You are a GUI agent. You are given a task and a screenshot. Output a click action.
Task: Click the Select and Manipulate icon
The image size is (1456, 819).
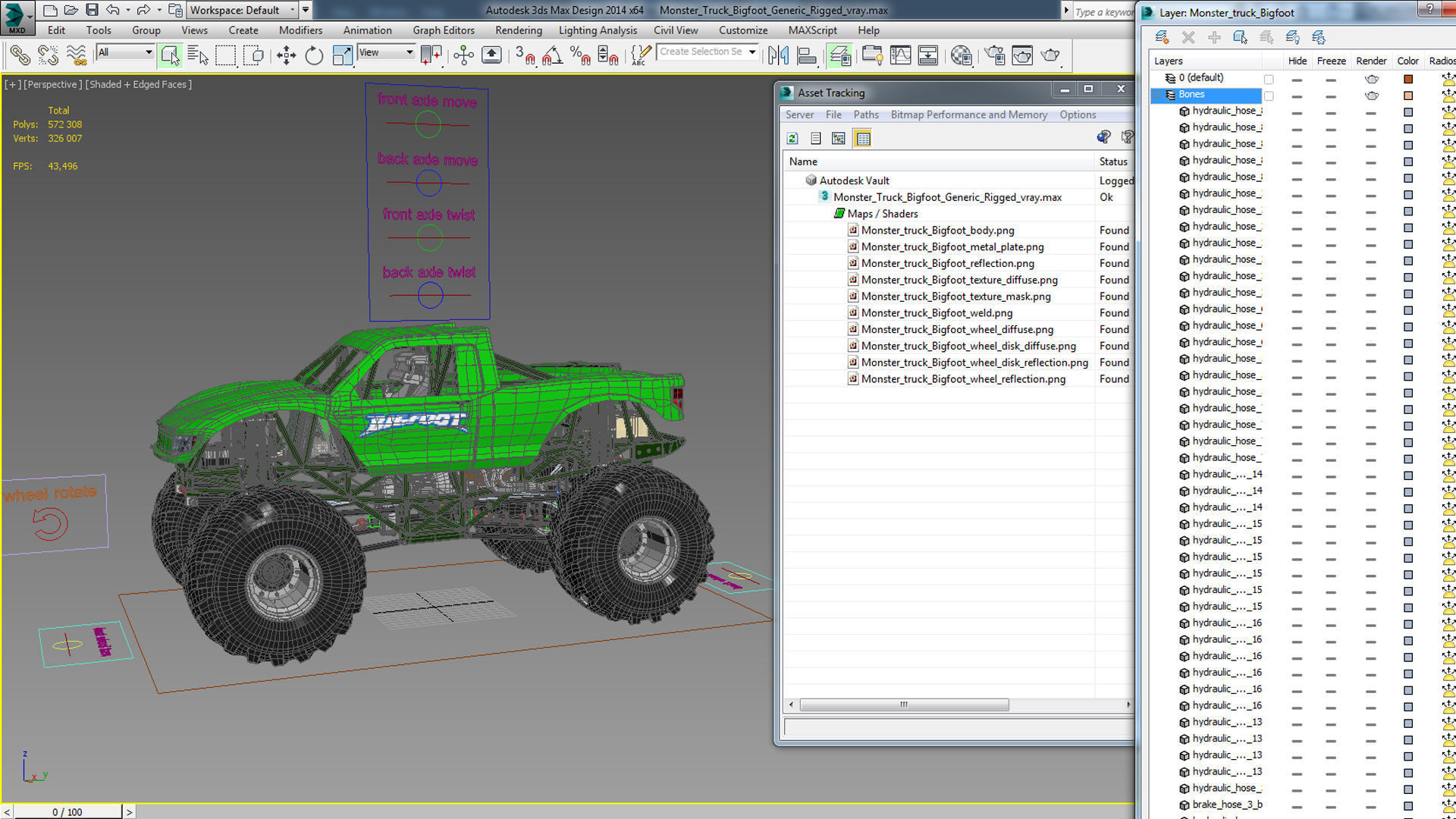463,55
